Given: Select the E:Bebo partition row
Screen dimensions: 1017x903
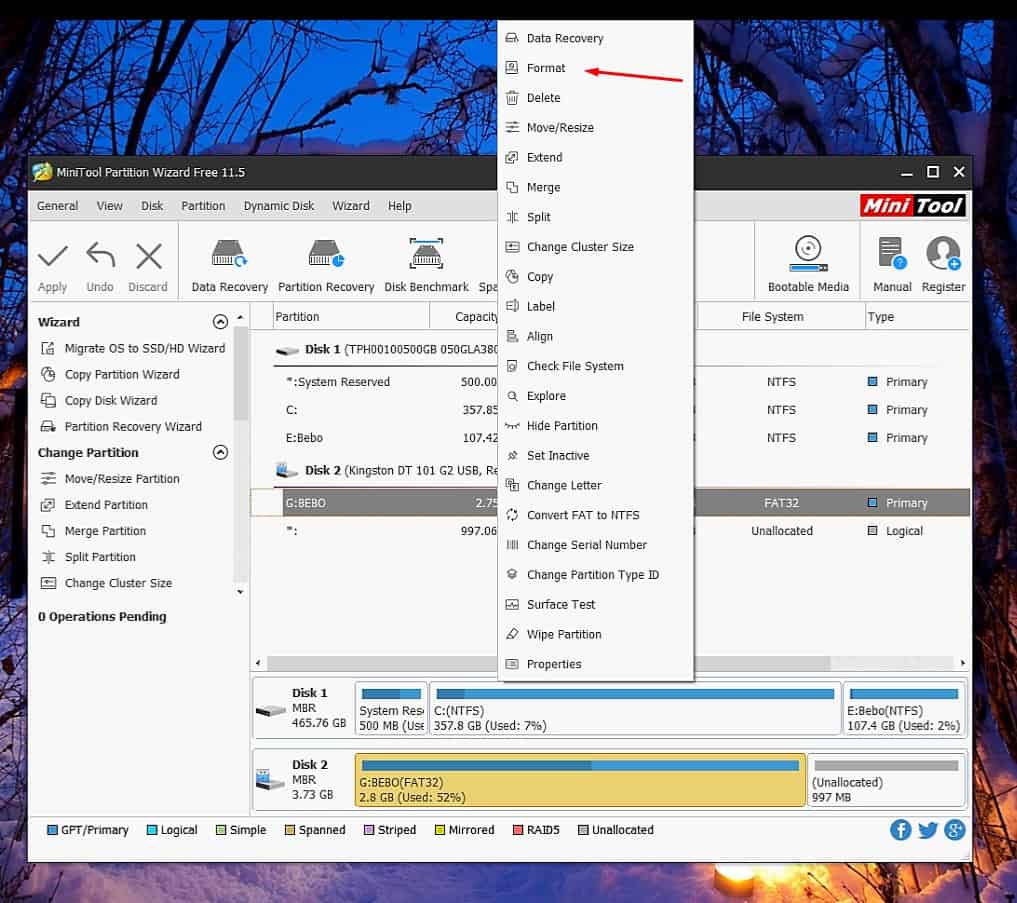Looking at the screenshot, I should 610,438.
